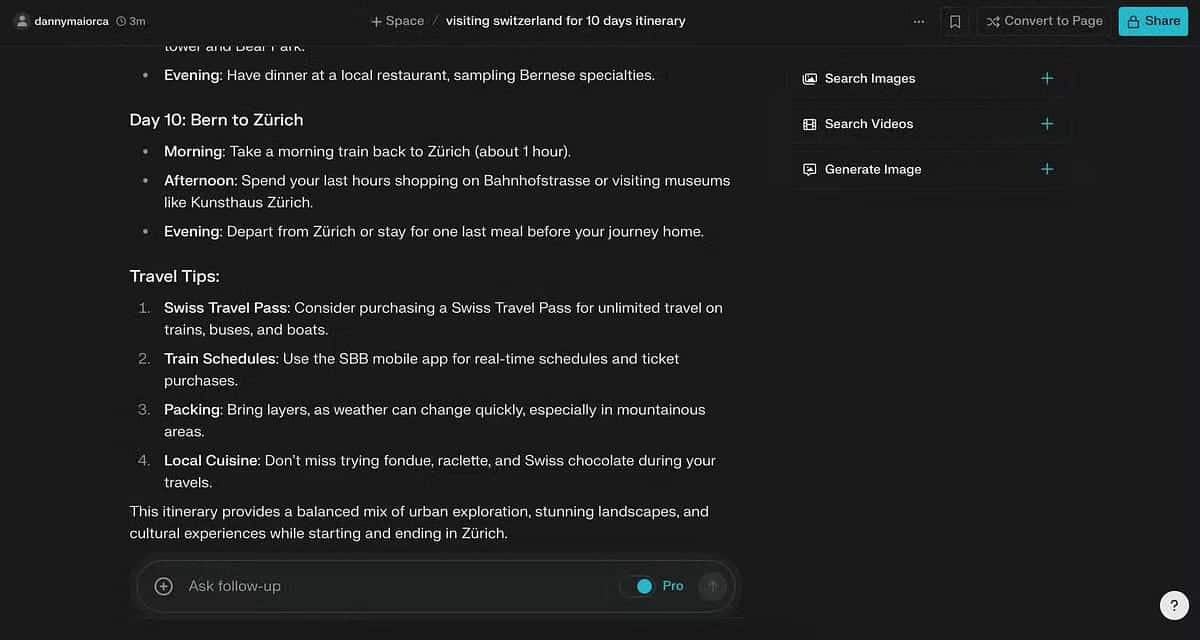The width and height of the screenshot is (1200, 640).
Task: Click the user avatar icon
Action: (21, 21)
